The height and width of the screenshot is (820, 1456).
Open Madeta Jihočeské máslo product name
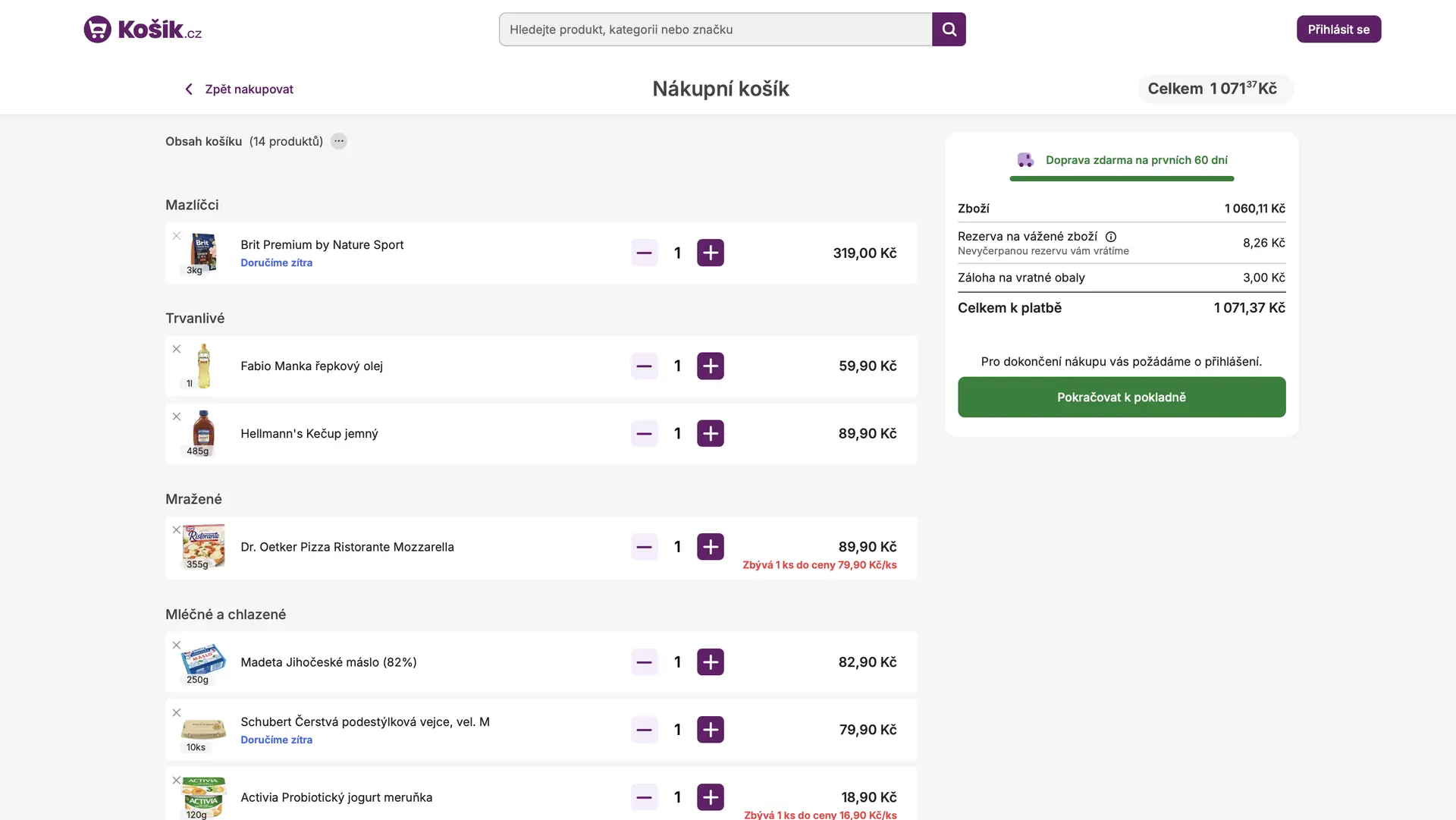pyautogui.click(x=329, y=662)
